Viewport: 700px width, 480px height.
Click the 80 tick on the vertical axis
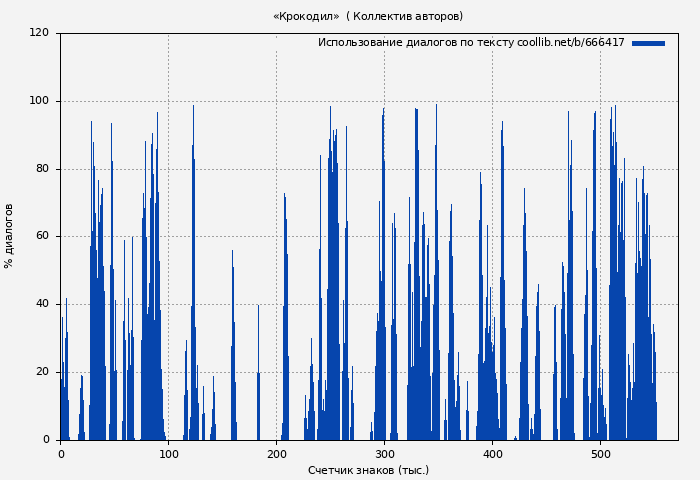click(42, 169)
